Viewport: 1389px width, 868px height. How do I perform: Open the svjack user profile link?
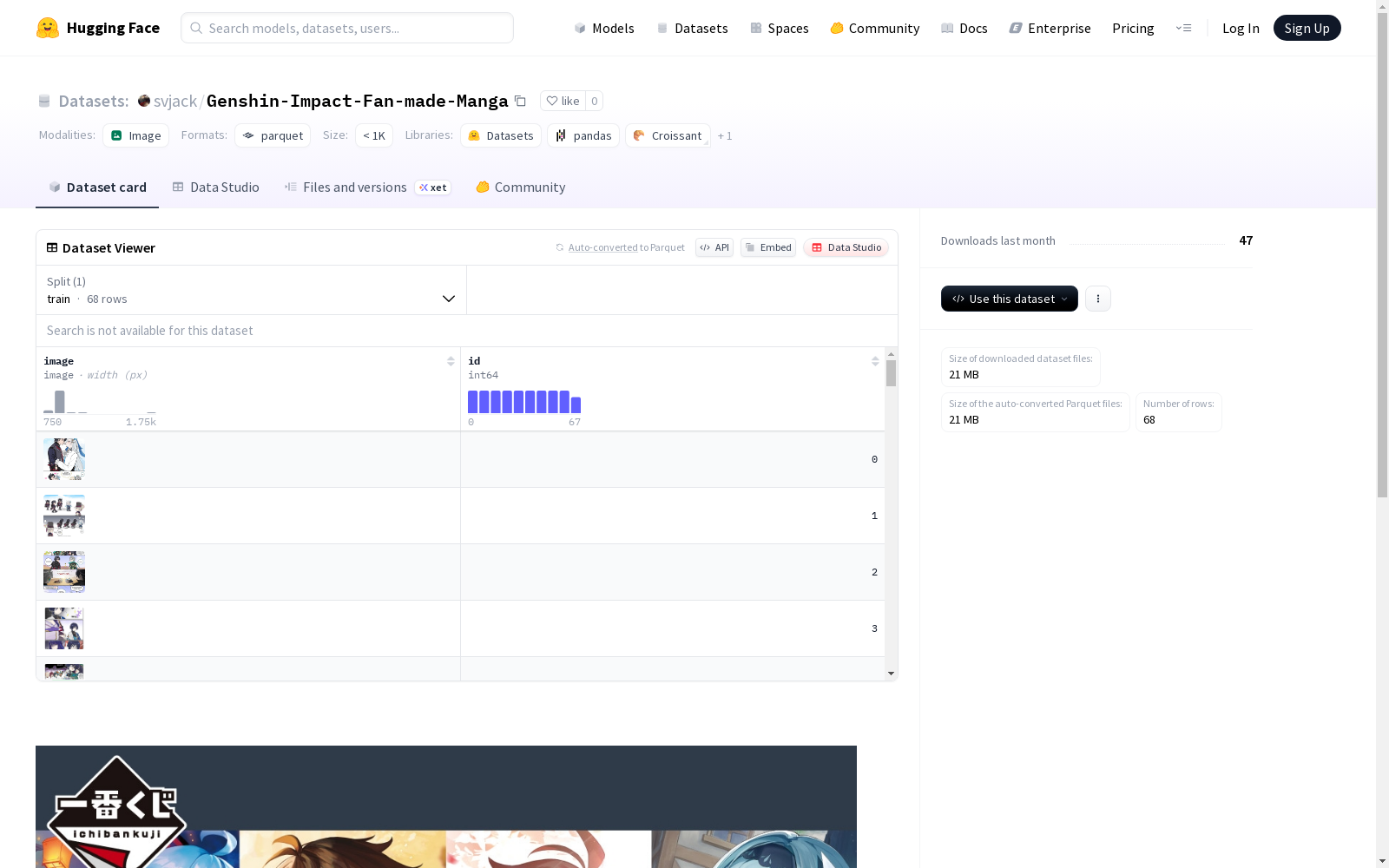175,101
